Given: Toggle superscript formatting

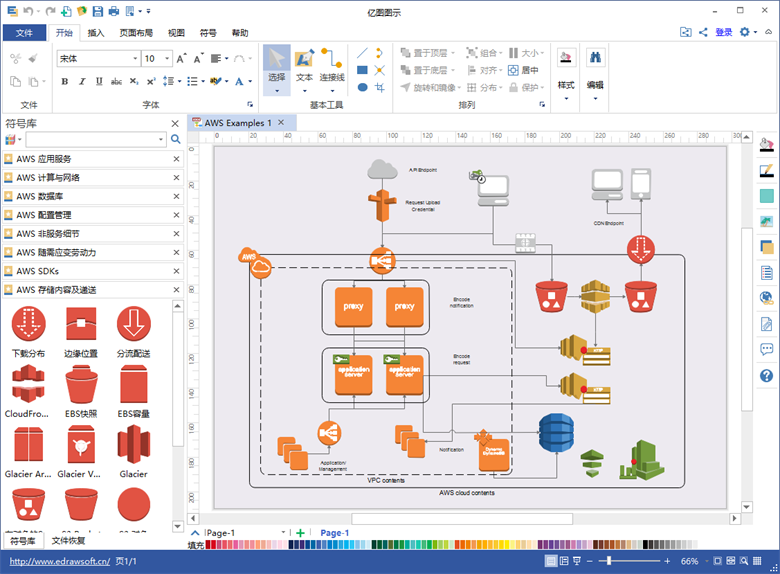Looking at the screenshot, I should (x=151, y=82).
